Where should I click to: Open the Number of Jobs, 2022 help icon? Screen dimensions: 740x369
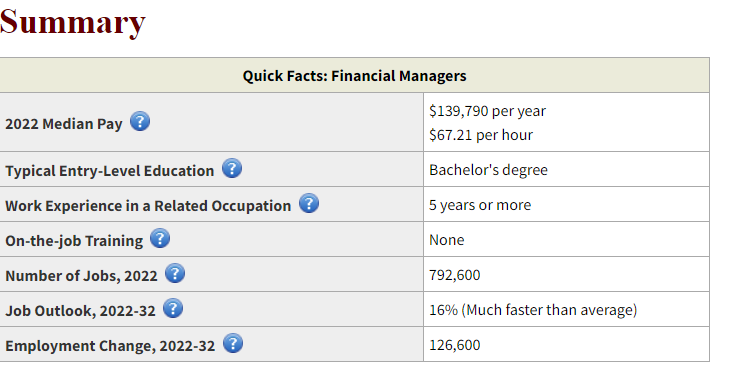[x=175, y=273]
